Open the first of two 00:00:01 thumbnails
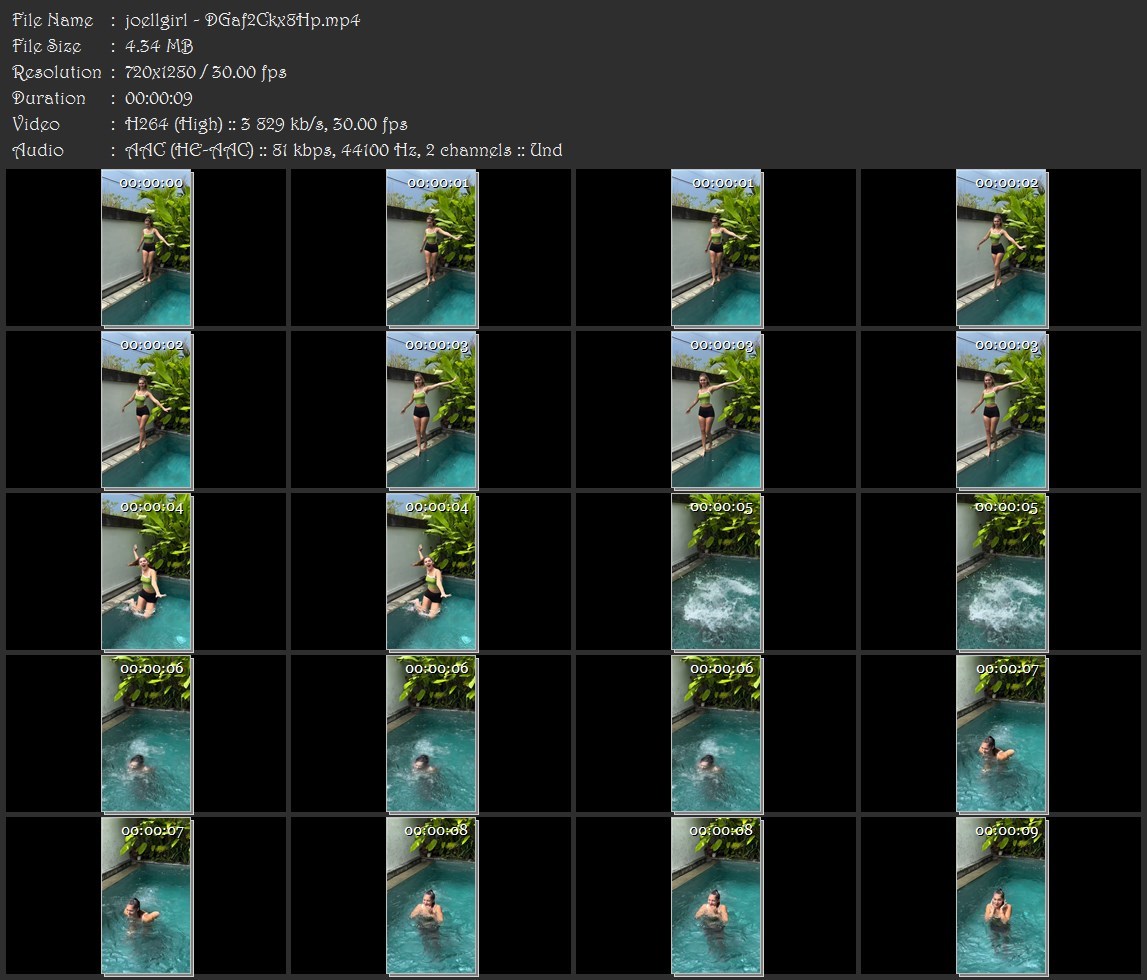Viewport: 1147px width, 980px height. click(x=432, y=248)
